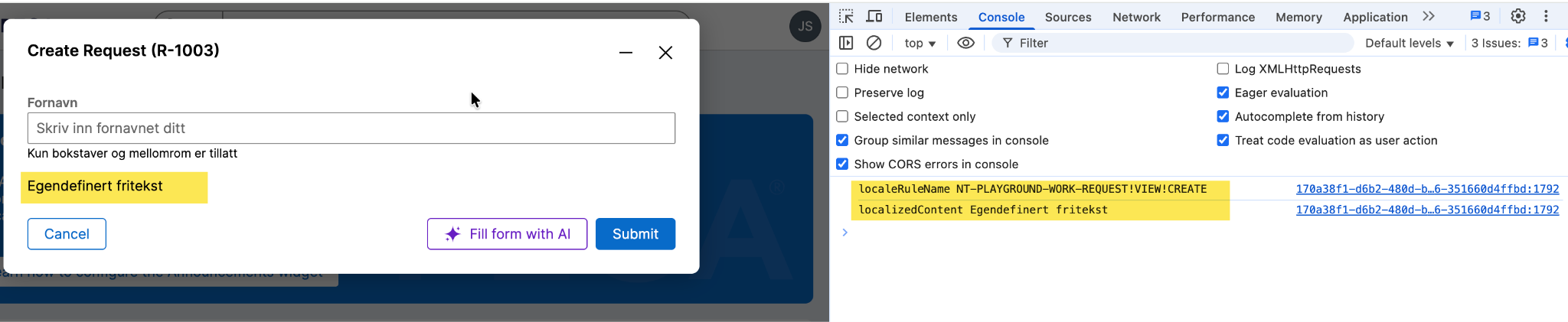Open the Default levels dropdown
The image size is (1568, 322).
[x=1409, y=44]
